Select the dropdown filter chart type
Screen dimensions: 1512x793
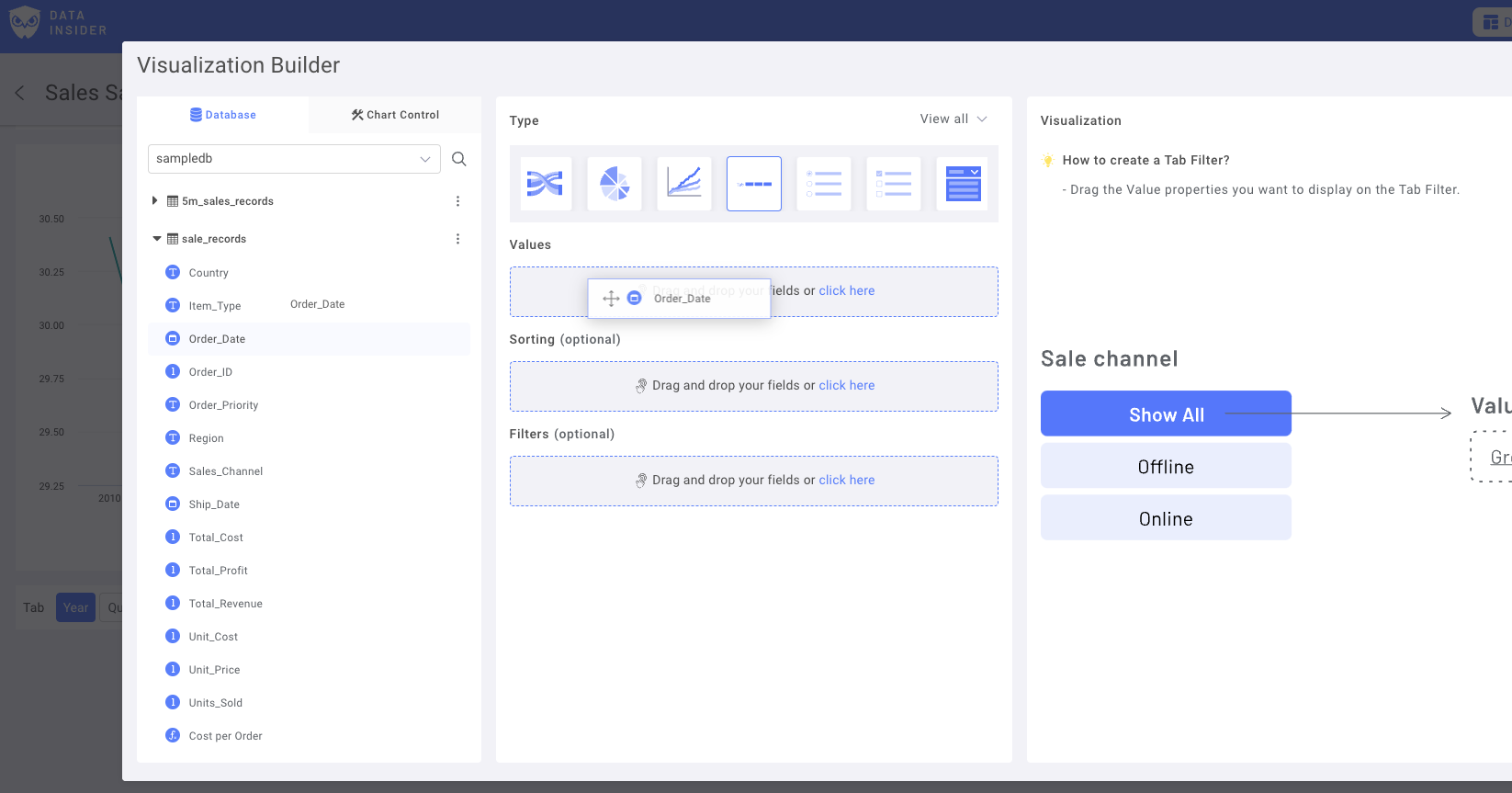(x=963, y=184)
